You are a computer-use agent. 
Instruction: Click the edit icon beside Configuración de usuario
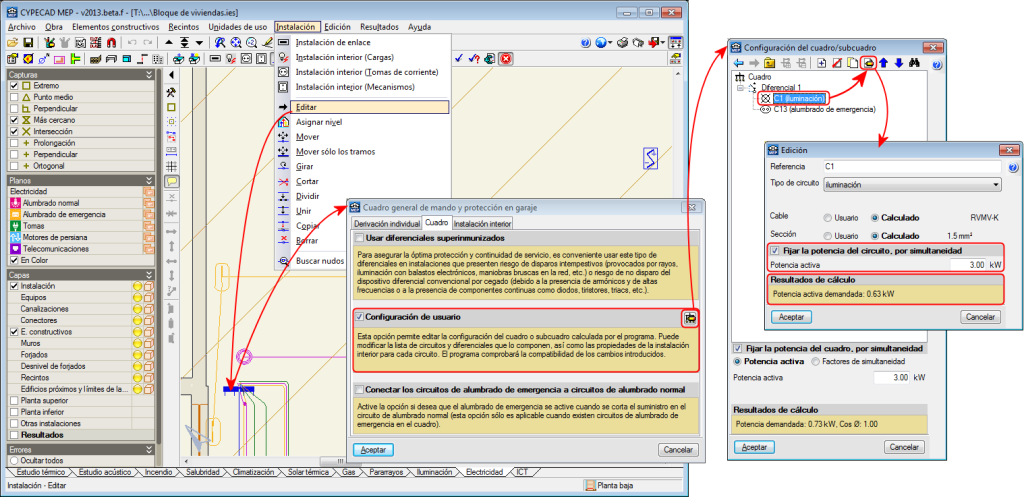(691, 318)
